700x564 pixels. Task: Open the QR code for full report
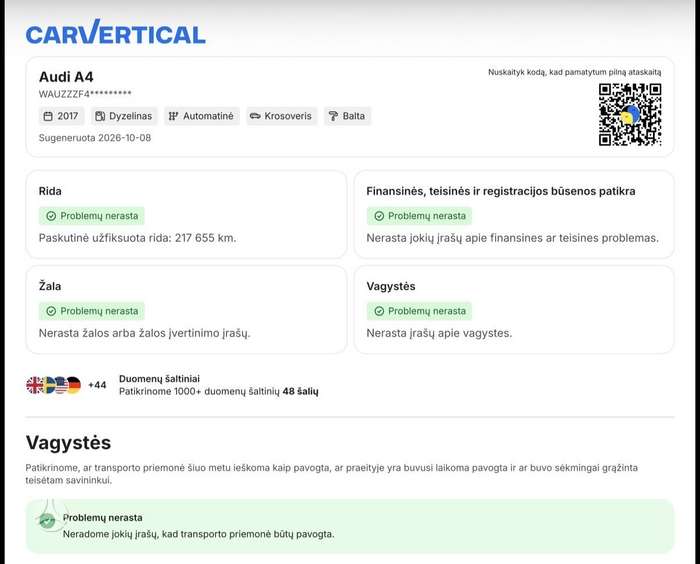pyautogui.click(x=630, y=115)
